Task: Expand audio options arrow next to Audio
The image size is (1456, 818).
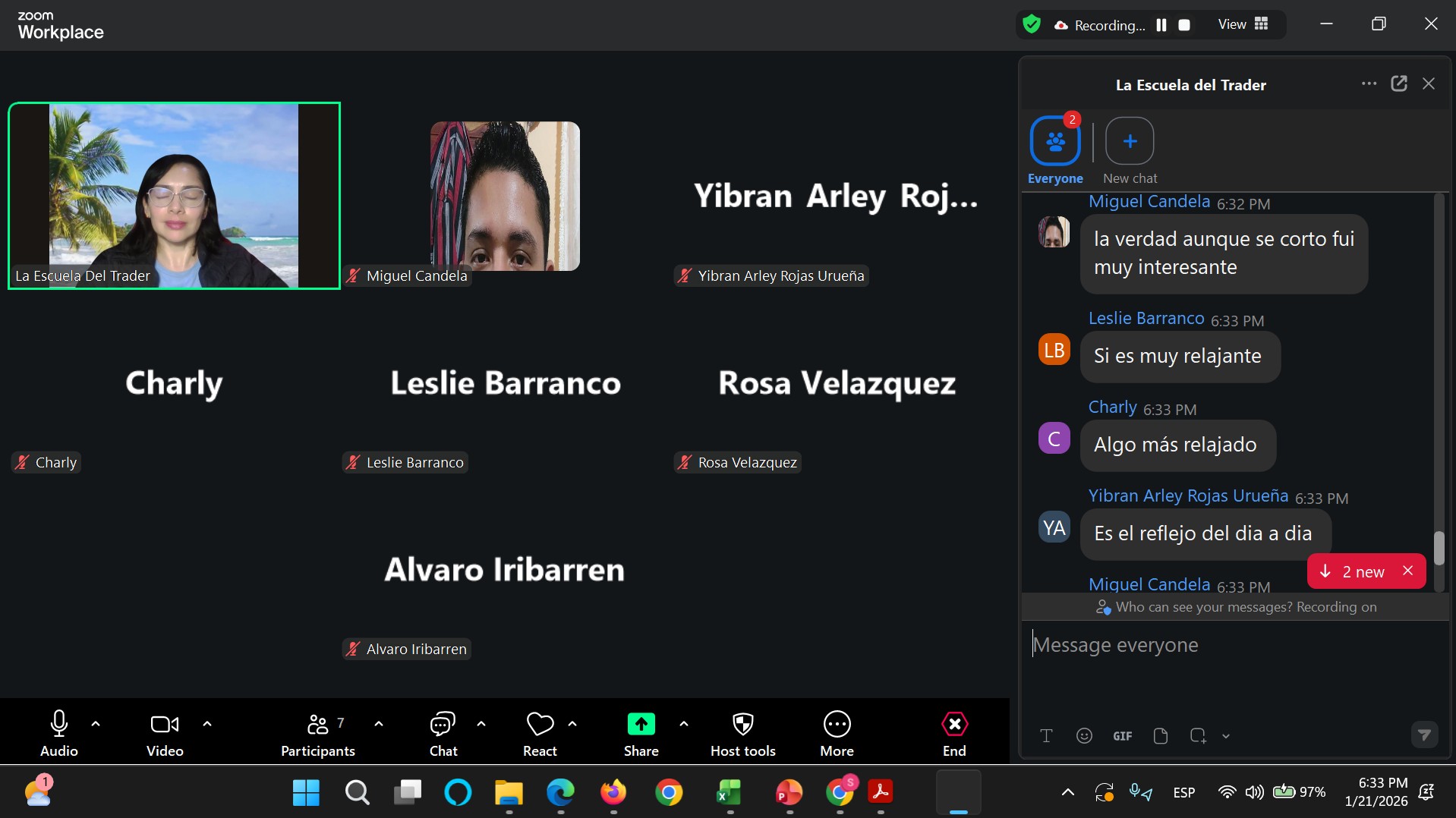Action: pos(96,724)
